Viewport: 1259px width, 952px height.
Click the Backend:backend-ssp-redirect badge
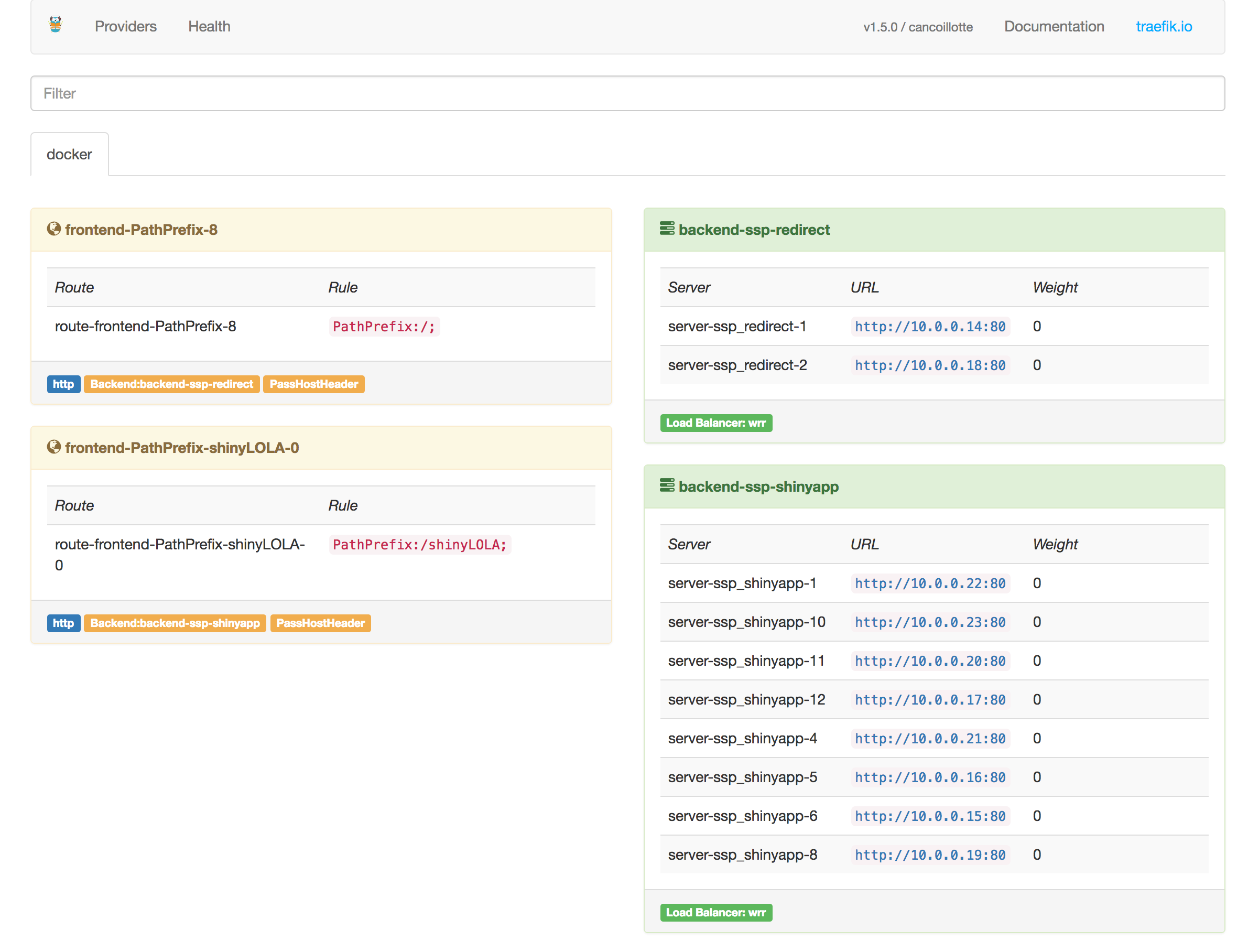171,384
